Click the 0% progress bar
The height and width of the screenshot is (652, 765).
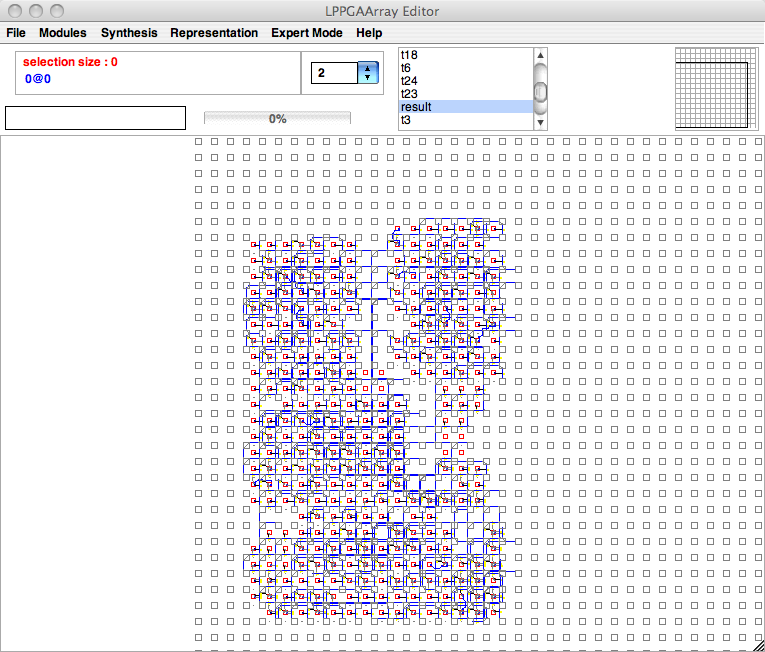(x=277, y=118)
